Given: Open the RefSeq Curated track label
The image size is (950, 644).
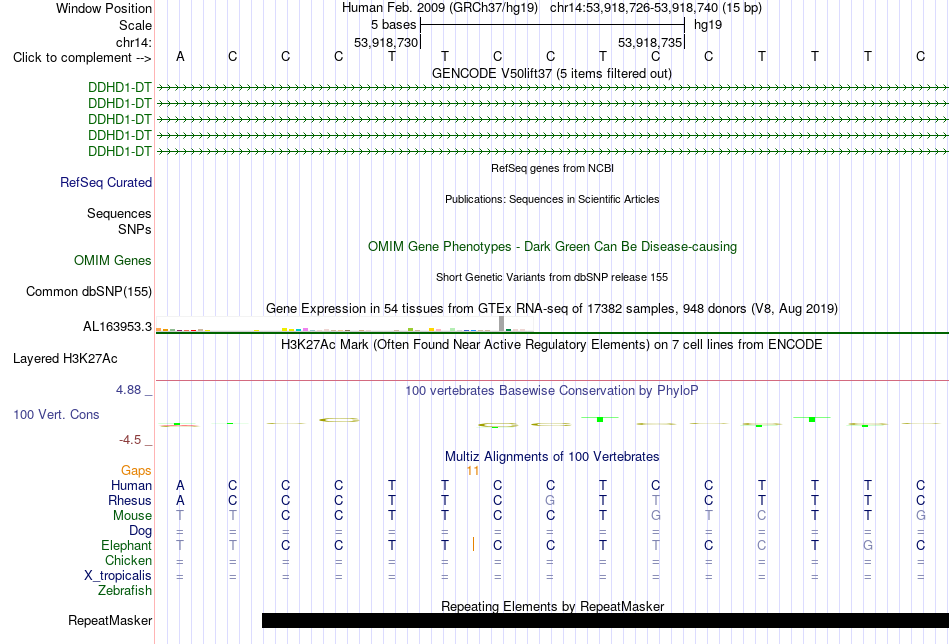Looking at the screenshot, I should click(105, 182).
